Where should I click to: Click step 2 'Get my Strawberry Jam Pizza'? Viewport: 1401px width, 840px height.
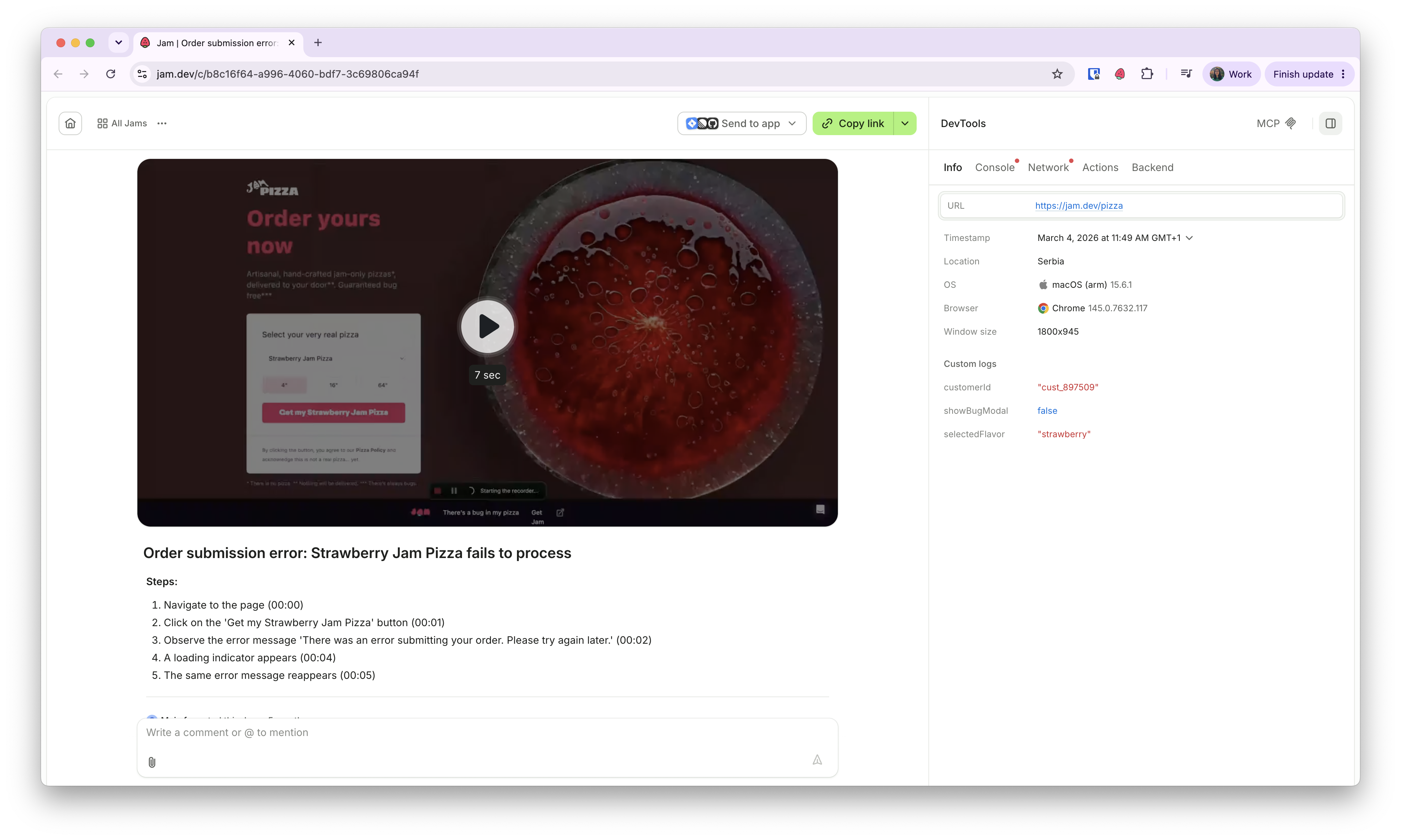(x=304, y=622)
